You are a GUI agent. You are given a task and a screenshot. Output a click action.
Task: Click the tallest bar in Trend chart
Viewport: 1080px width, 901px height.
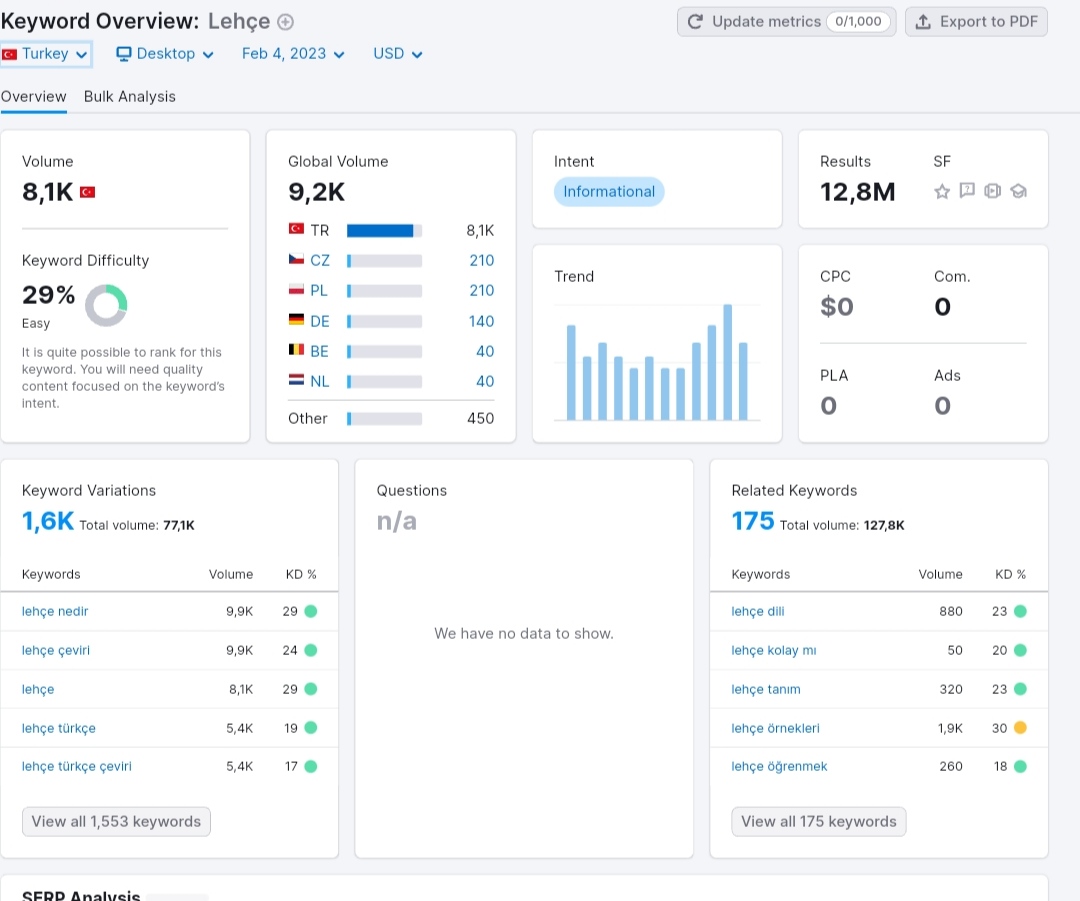point(727,362)
